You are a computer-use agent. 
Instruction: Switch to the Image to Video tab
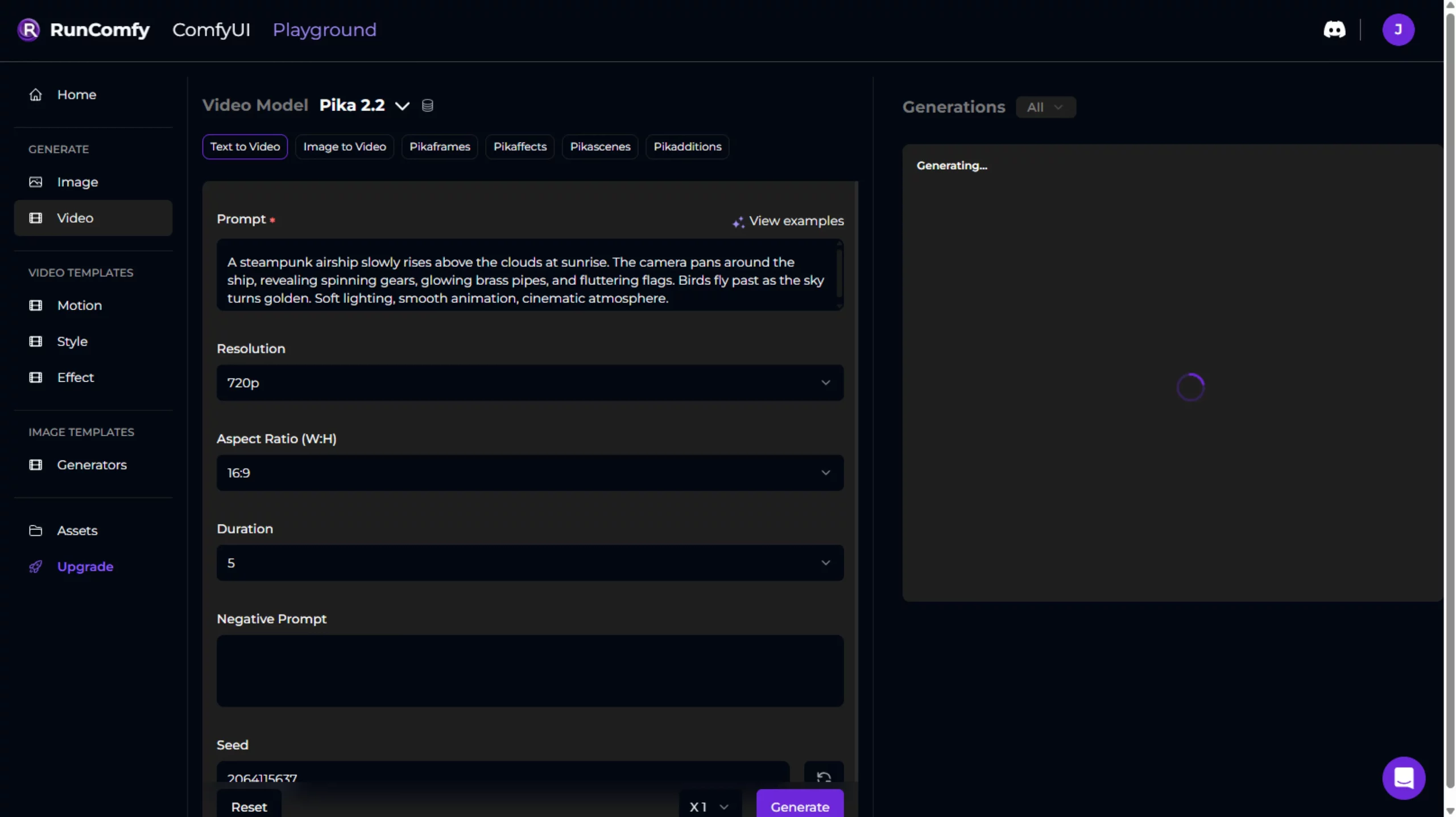tap(344, 147)
